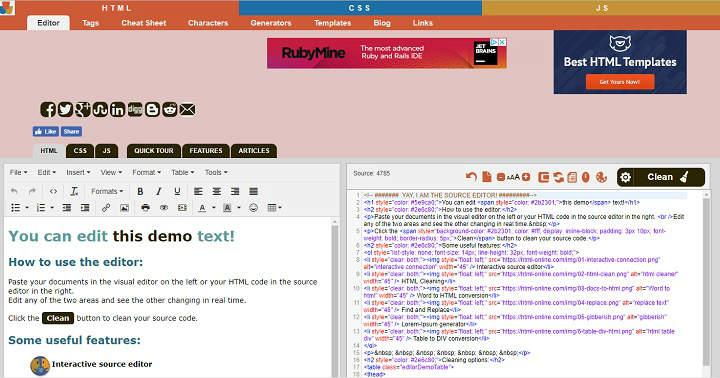The width and height of the screenshot is (720, 378).
Task: Decrease the indent
Action: coord(67,208)
